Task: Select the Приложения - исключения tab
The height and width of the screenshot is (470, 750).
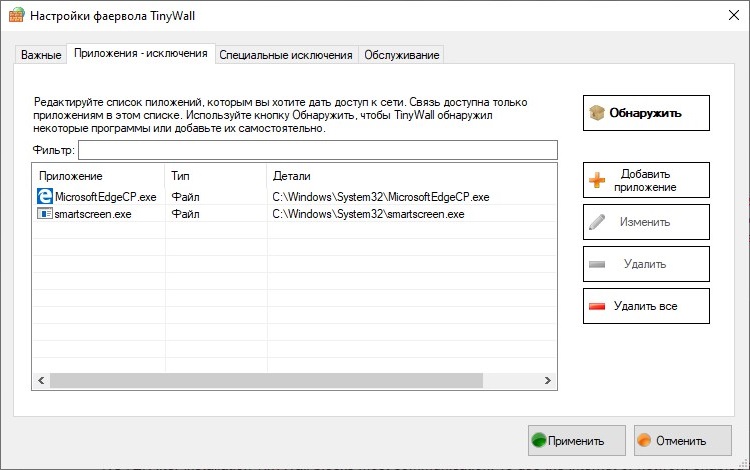Action: tap(141, 54)
